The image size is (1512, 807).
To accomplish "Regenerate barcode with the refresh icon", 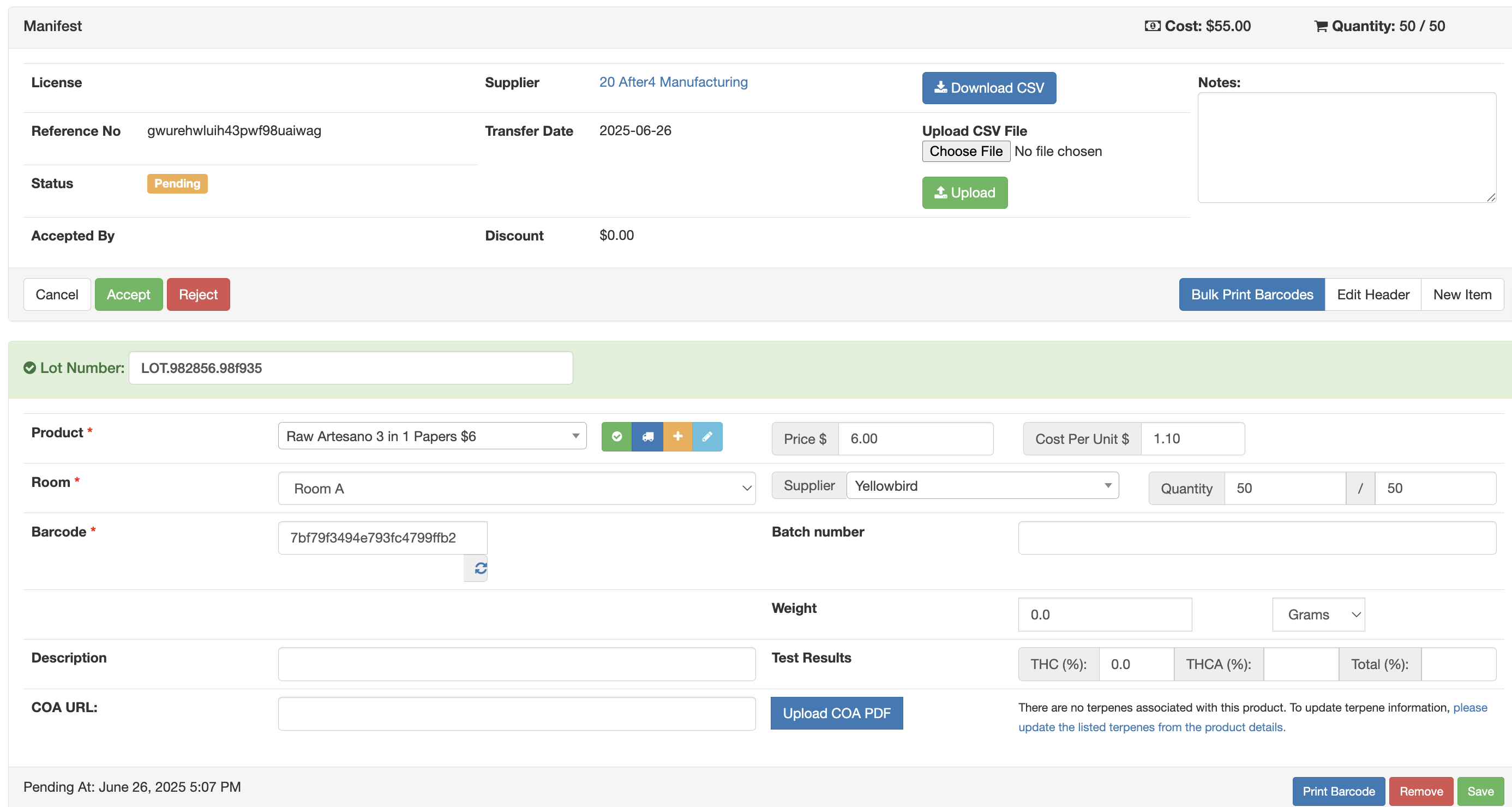I will coord(481,568).
